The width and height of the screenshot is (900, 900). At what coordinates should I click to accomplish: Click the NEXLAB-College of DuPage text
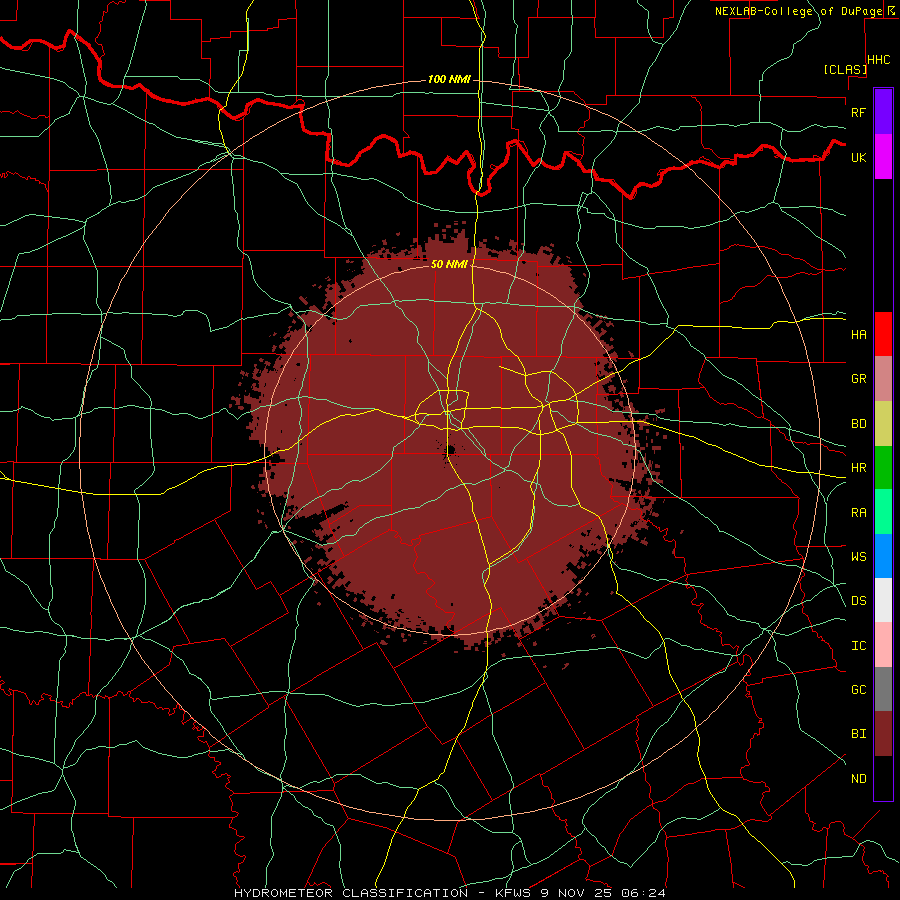[x=798, y=11]
